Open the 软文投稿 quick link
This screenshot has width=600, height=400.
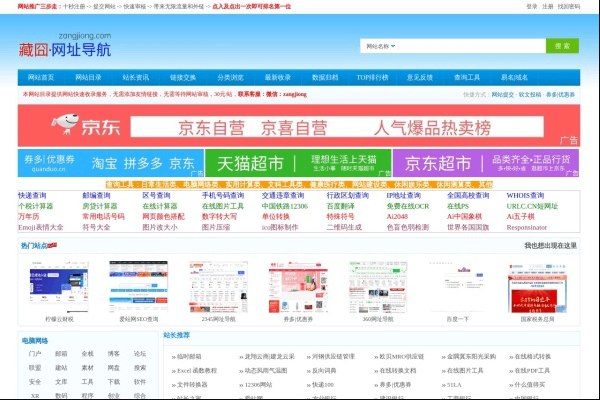tap(530, 95)
